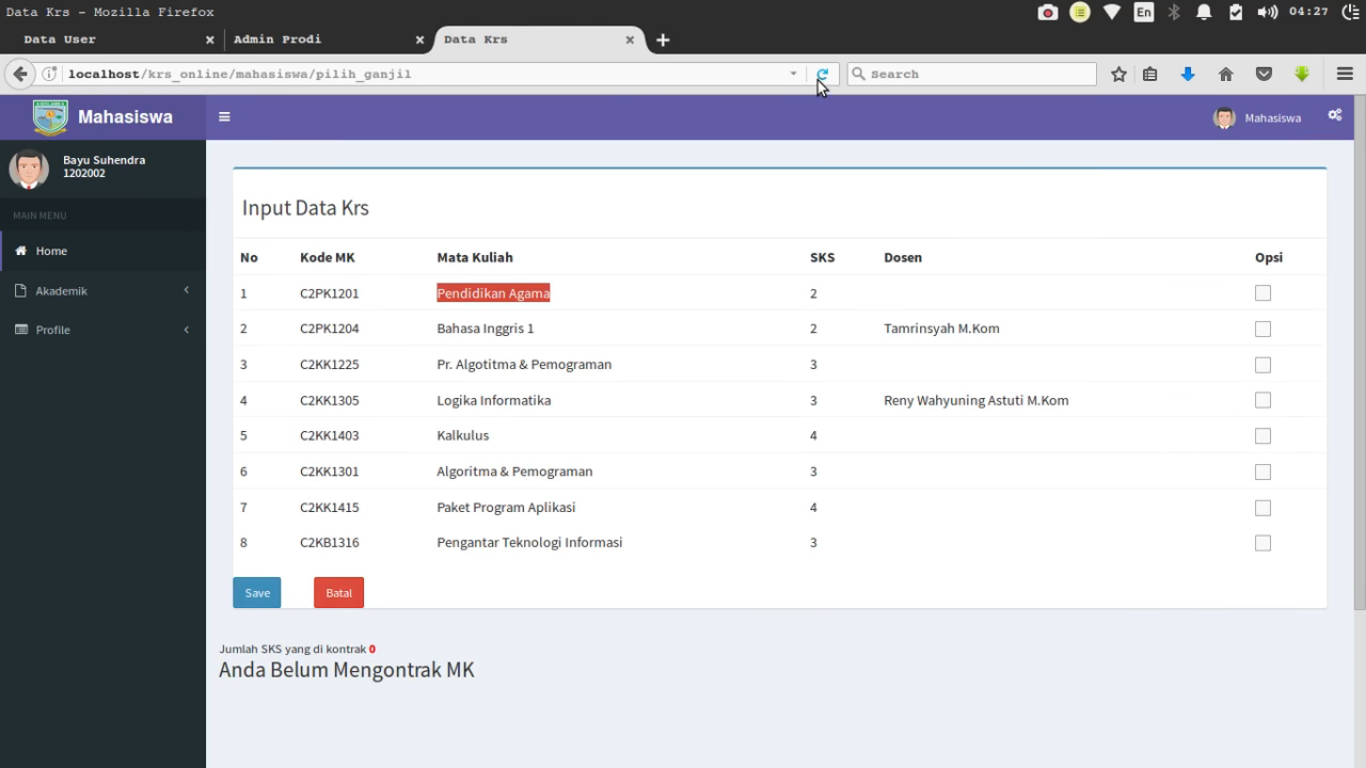
Task: Check the box for Pendidikan Agama
Action: [x=1263, y=293]
